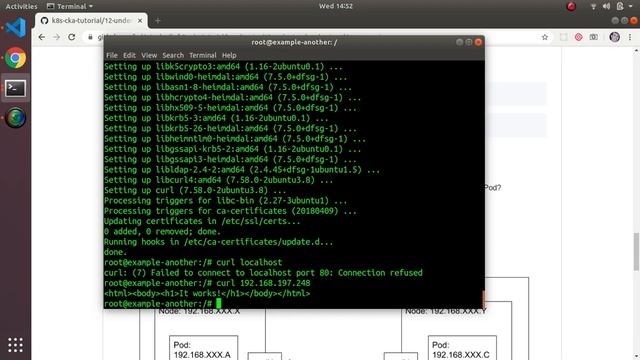Open the terminal File menu
The image size is (640, 360).
tap(112, 55)
